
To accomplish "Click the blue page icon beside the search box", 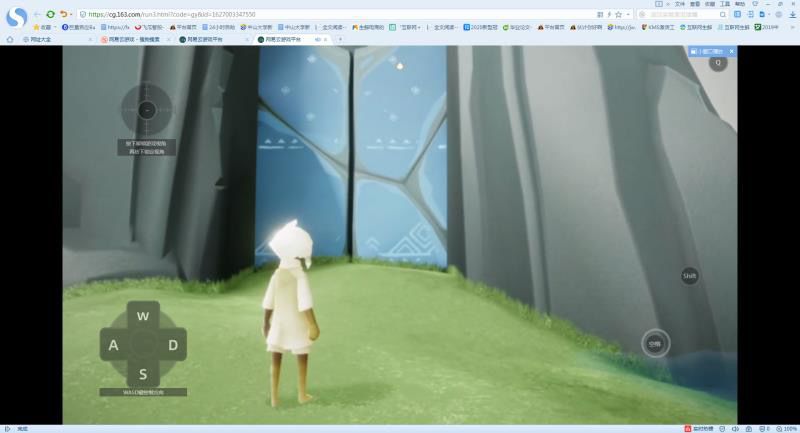I will 737,14.
